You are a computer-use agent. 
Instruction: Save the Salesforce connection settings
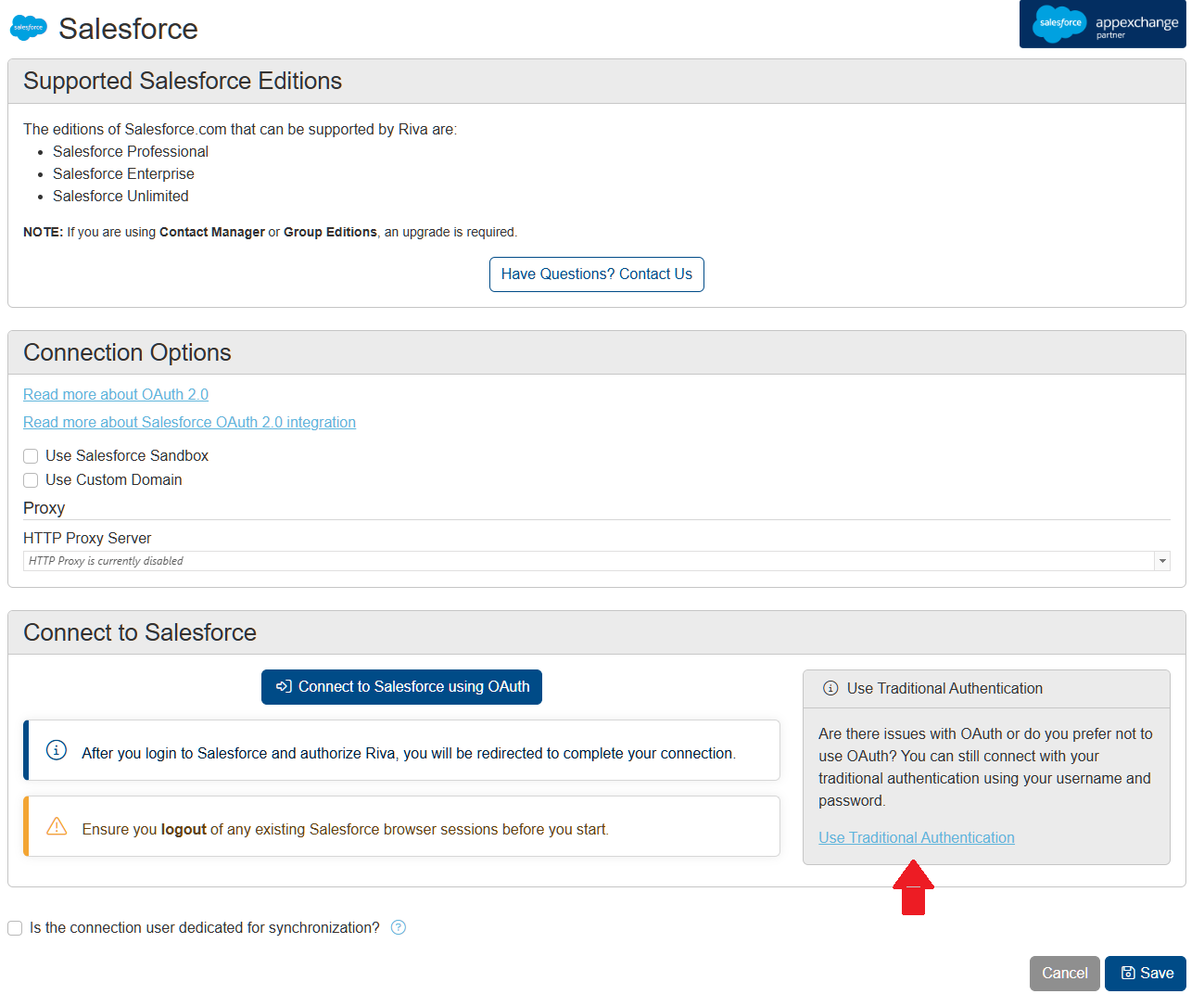click(x=1146, y=974)
